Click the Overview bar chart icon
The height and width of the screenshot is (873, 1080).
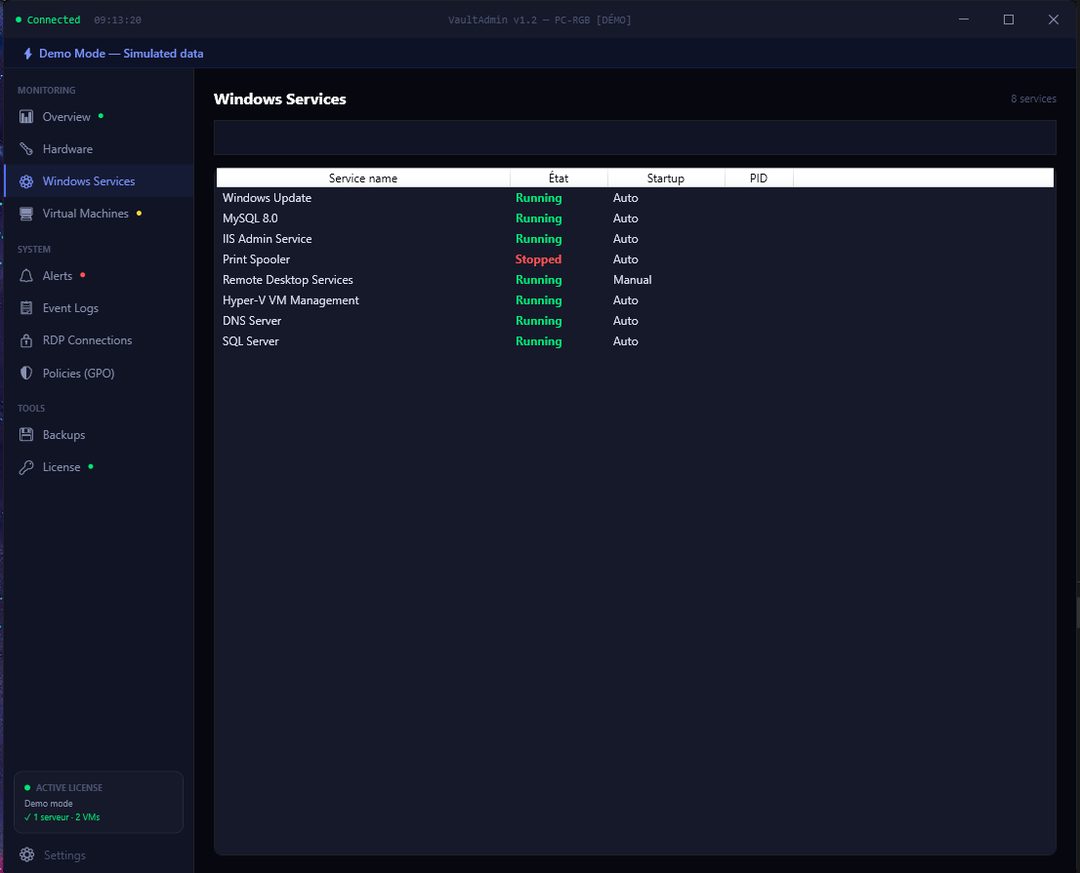(26, 116)
